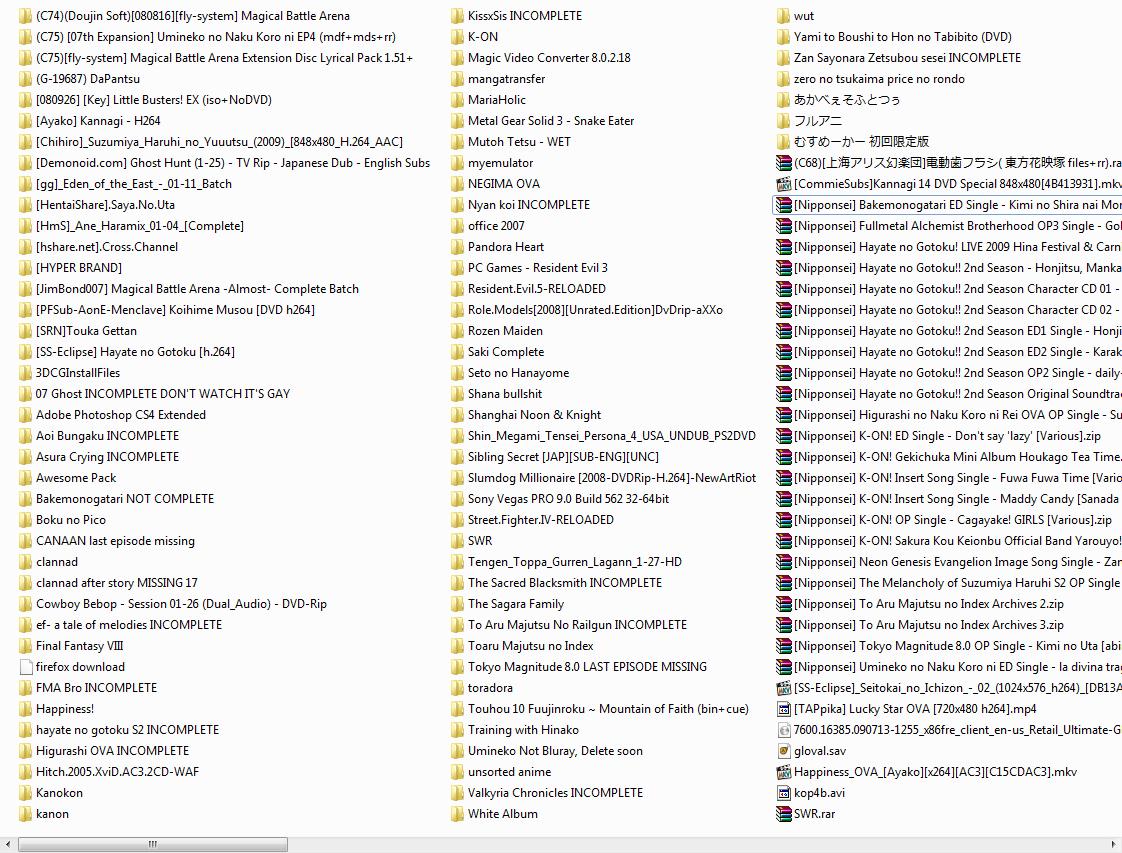The image size is (1122, 853).
Task: Click the folder icon of Adobe Photoshop CS4 Extended
Action: click(25, 414)
